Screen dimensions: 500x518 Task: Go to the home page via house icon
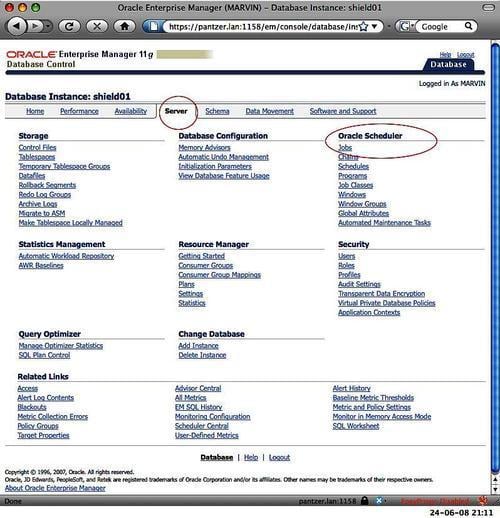125,26
